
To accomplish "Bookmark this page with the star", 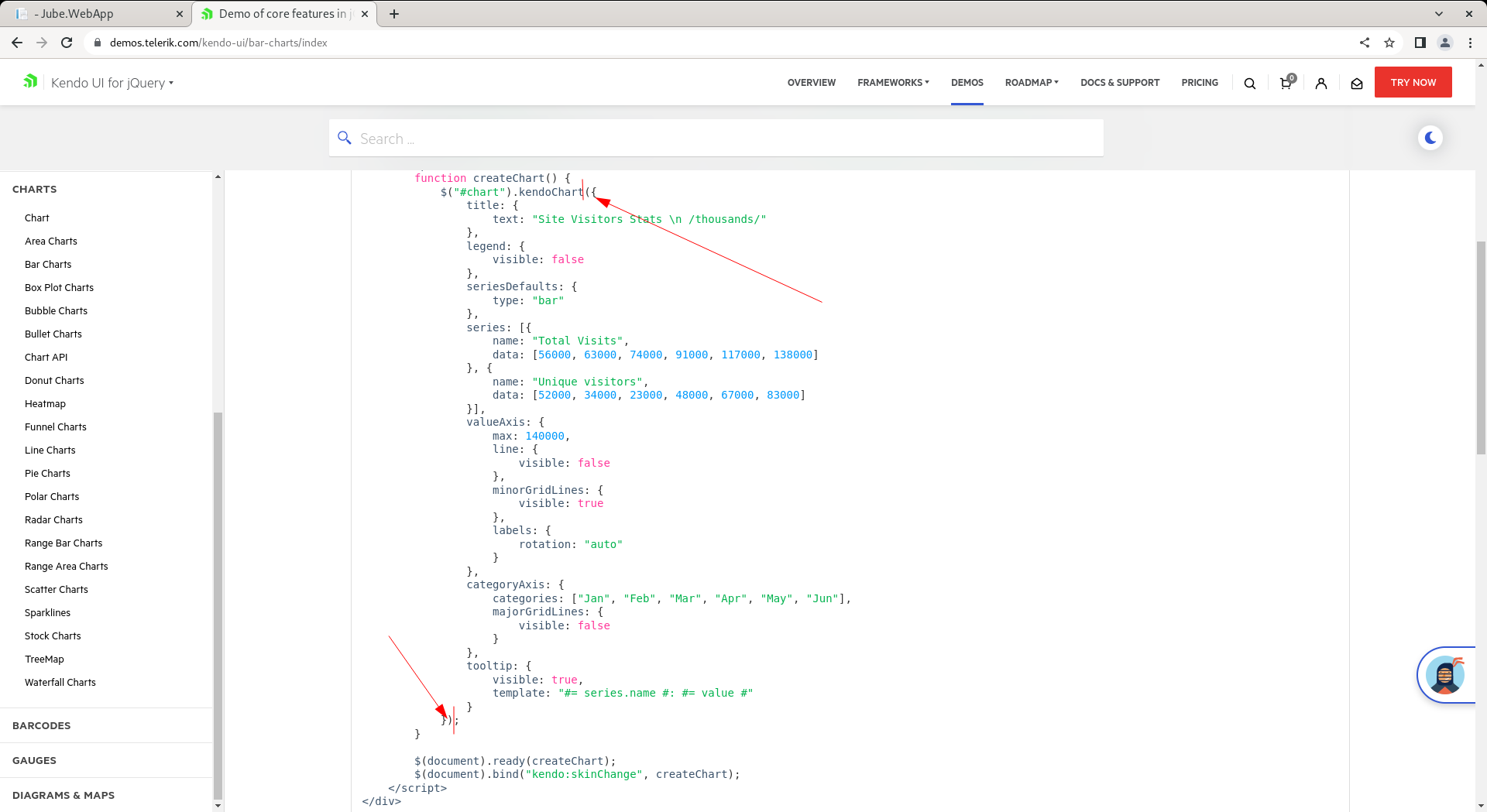I will tap(1389, 43).
